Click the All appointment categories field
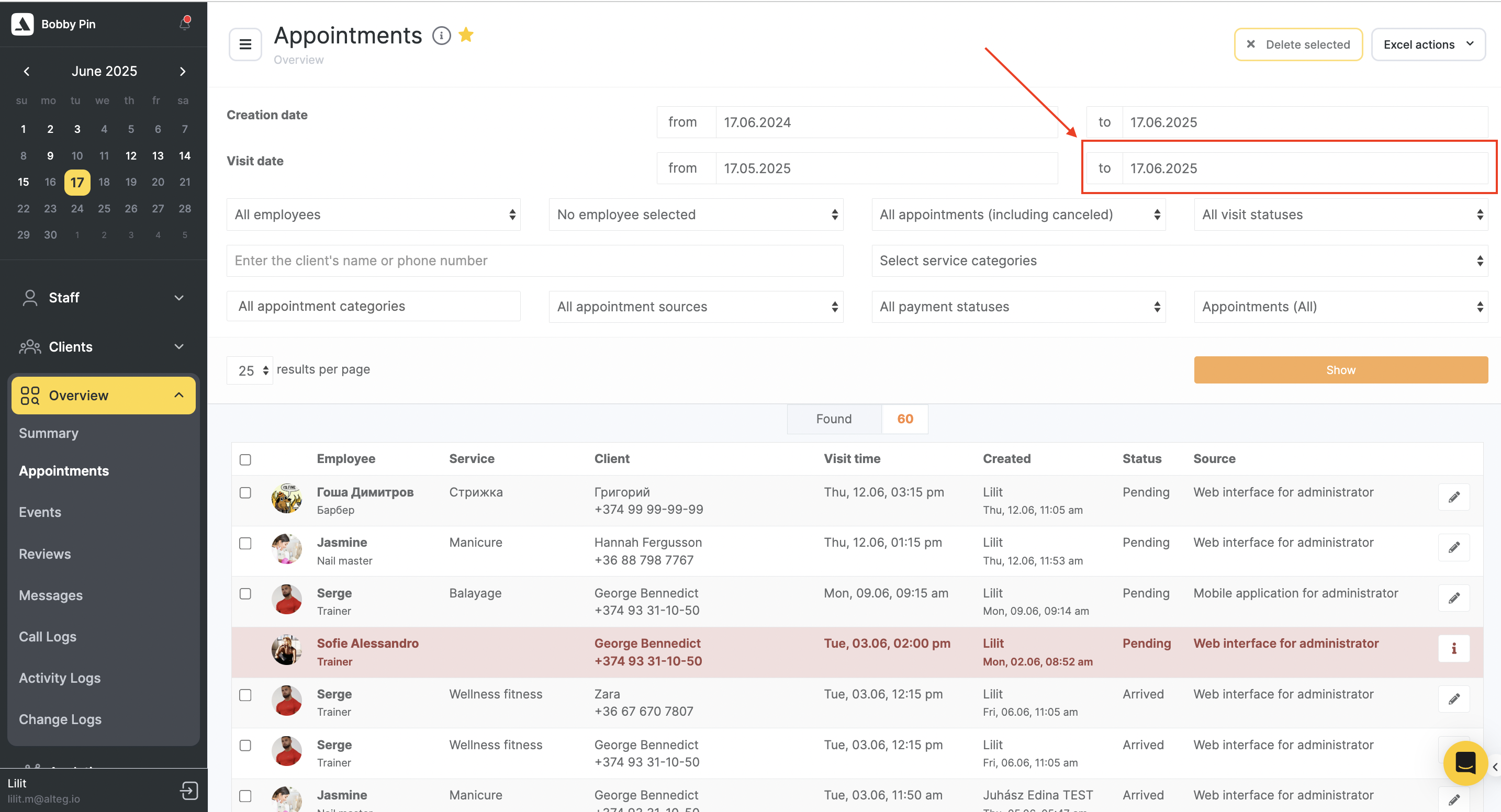This screenshot has width=1501, height=812. (x=374, y=307)
